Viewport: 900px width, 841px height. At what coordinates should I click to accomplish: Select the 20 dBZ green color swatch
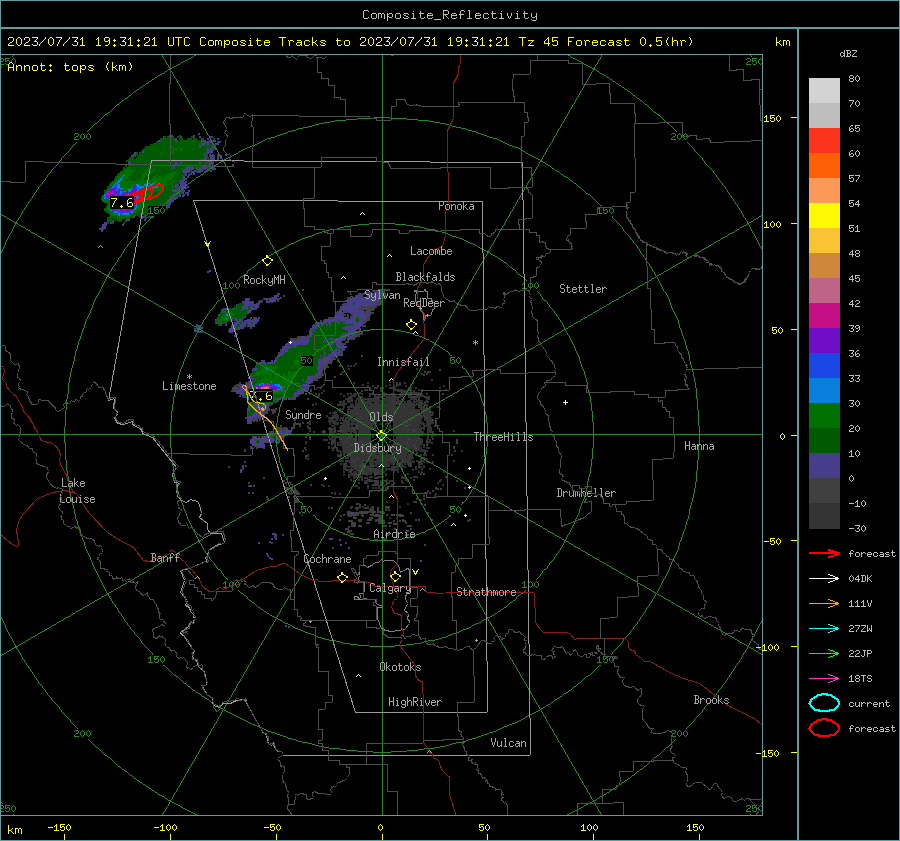tap(824, 440)
